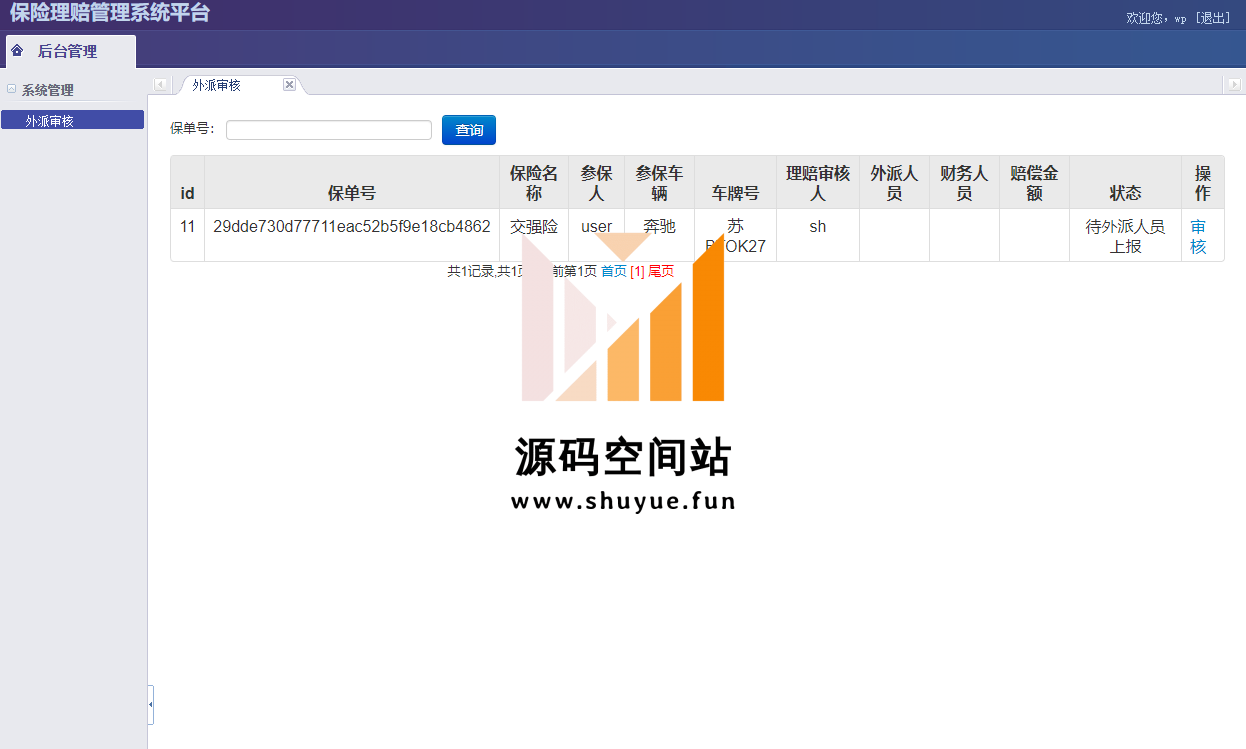Viewport: 1246px width, 749px height.
Task: Click the home icon beside 后台管理
Action: point(17,51)
